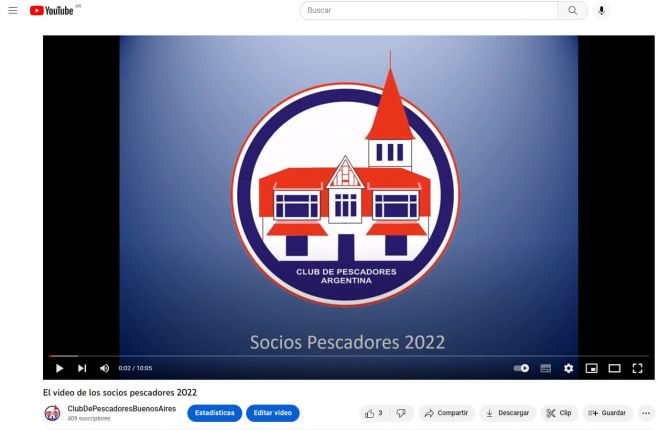Screen dimensions: 659x430
Task: Click the magnifying glass search button
Action: tap(572, 11)
